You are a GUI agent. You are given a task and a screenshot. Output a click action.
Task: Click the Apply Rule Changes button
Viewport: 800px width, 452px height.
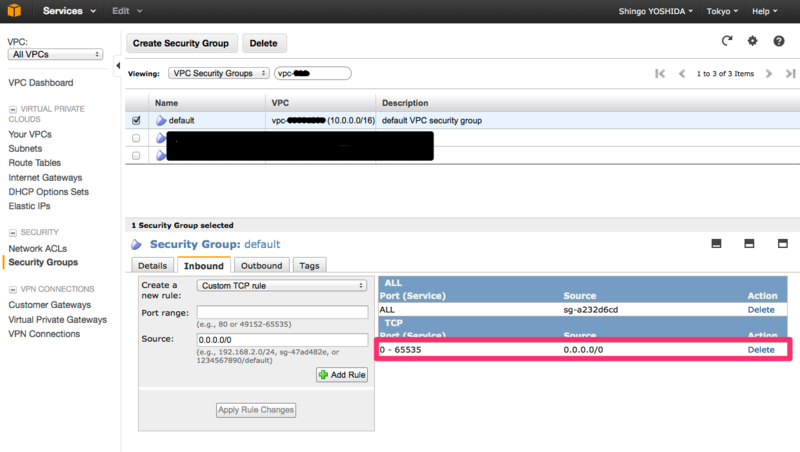[256, 410]
